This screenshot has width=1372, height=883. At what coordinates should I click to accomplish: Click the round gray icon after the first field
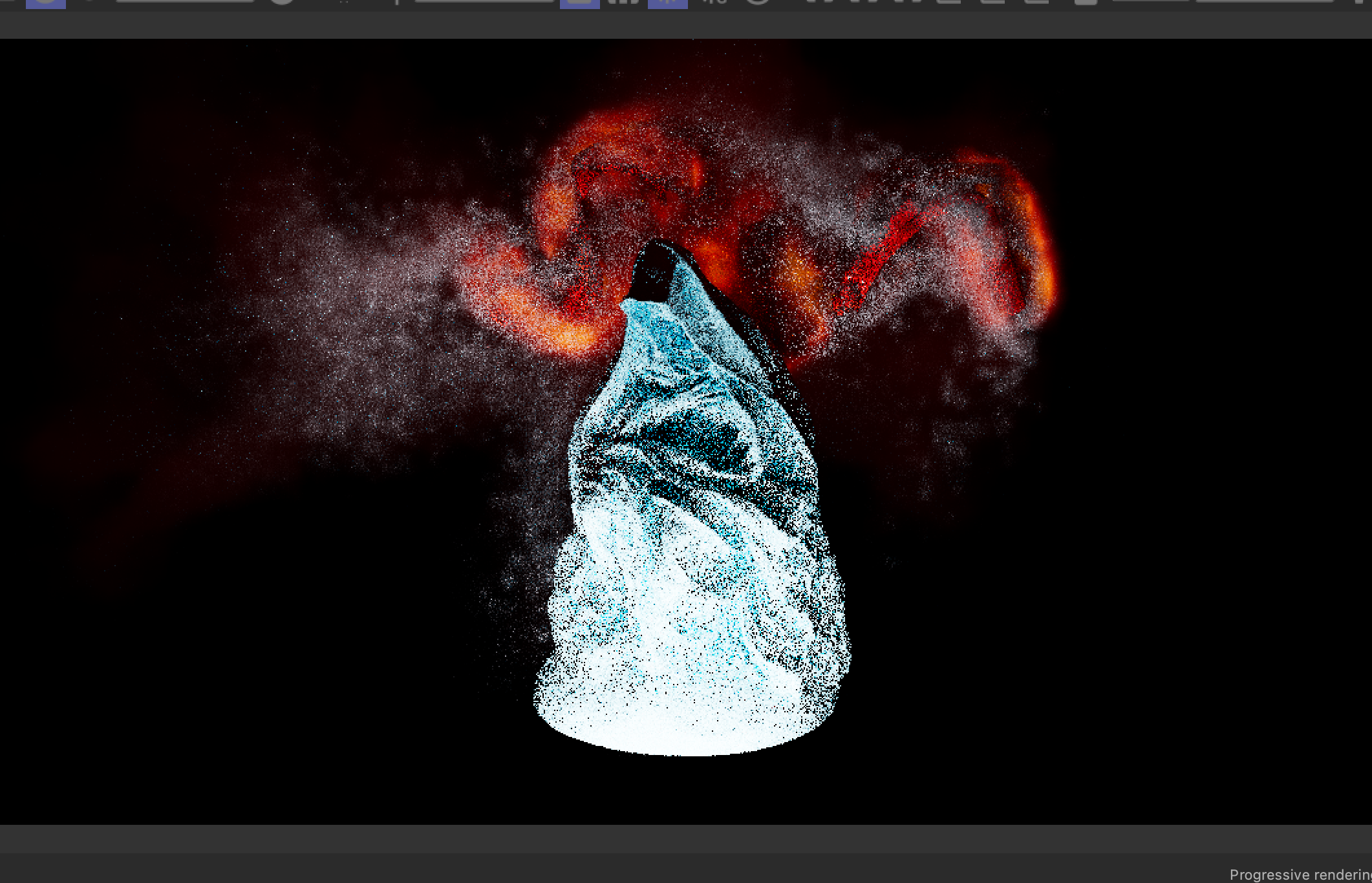point(282,2)
